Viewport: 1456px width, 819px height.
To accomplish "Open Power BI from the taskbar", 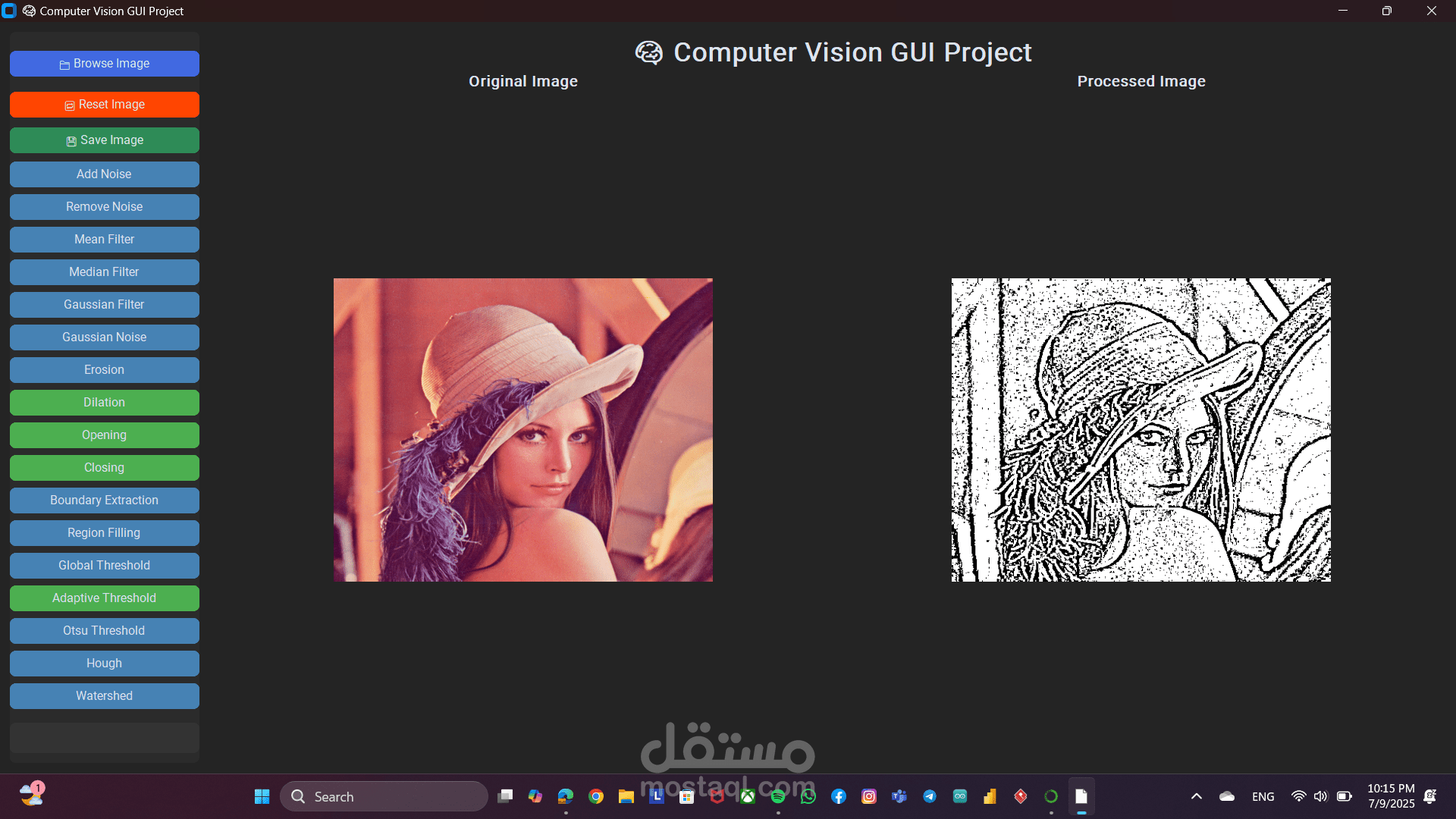I will (x=990, y=796).
